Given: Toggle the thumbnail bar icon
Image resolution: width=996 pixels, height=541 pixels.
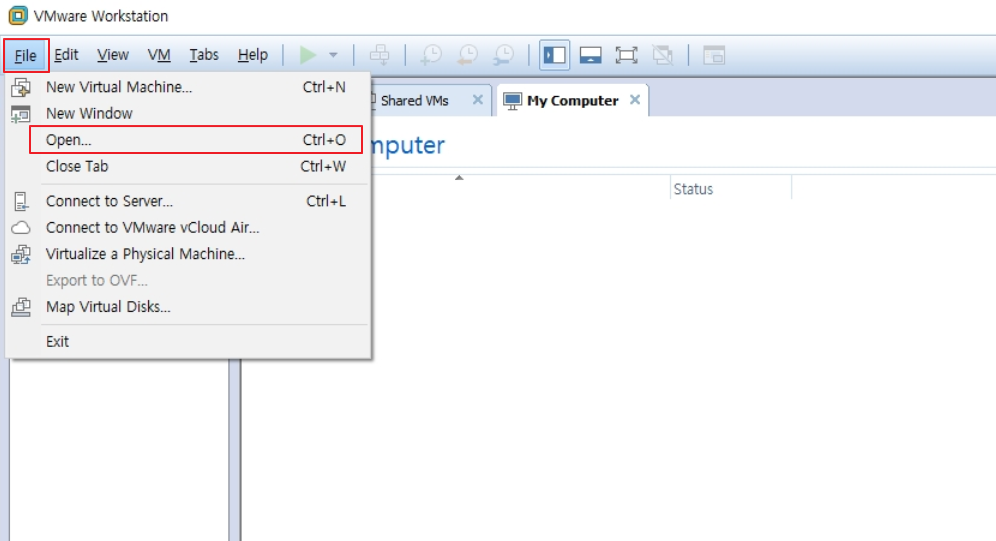Looking at the screenshot, I should point(591,55).
